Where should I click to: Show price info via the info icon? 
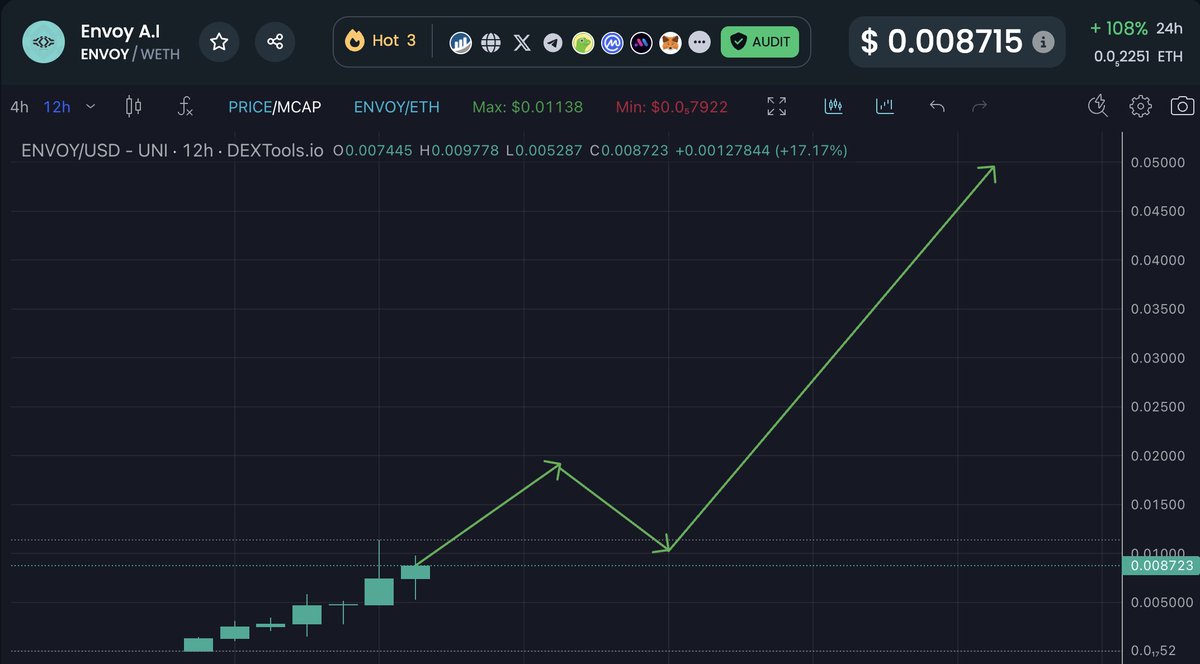(x=1042, y=42)
